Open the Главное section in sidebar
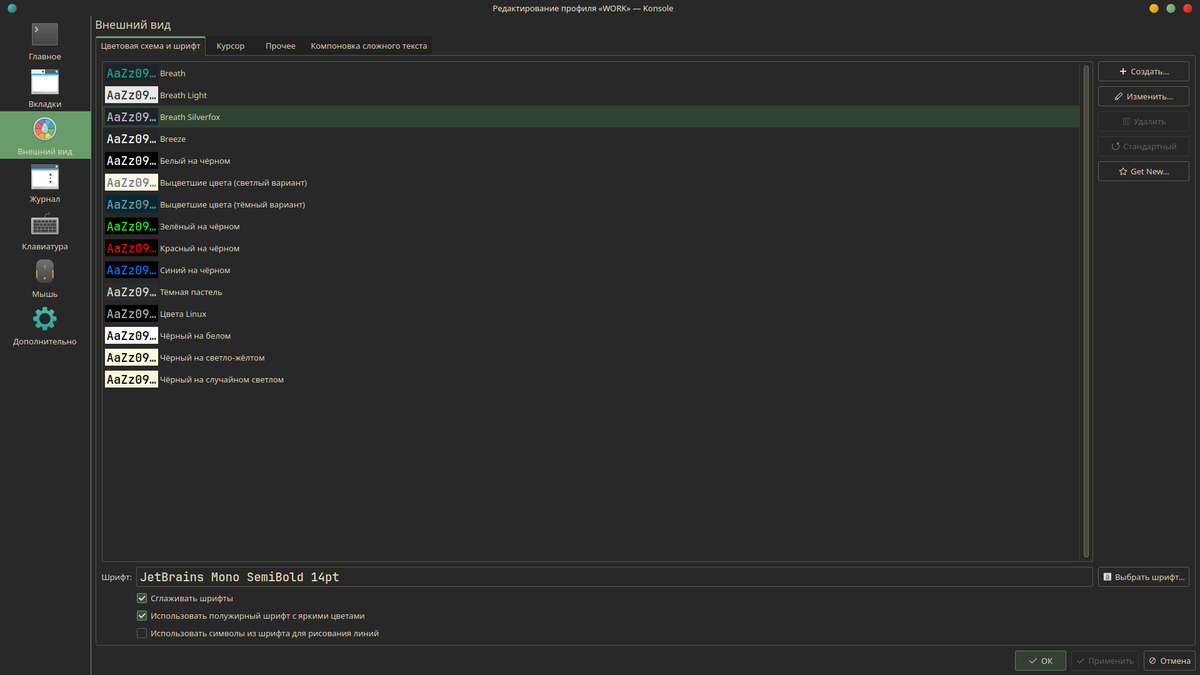The width and height of the screenshot is (1200, 675). (x=45, y=41)
